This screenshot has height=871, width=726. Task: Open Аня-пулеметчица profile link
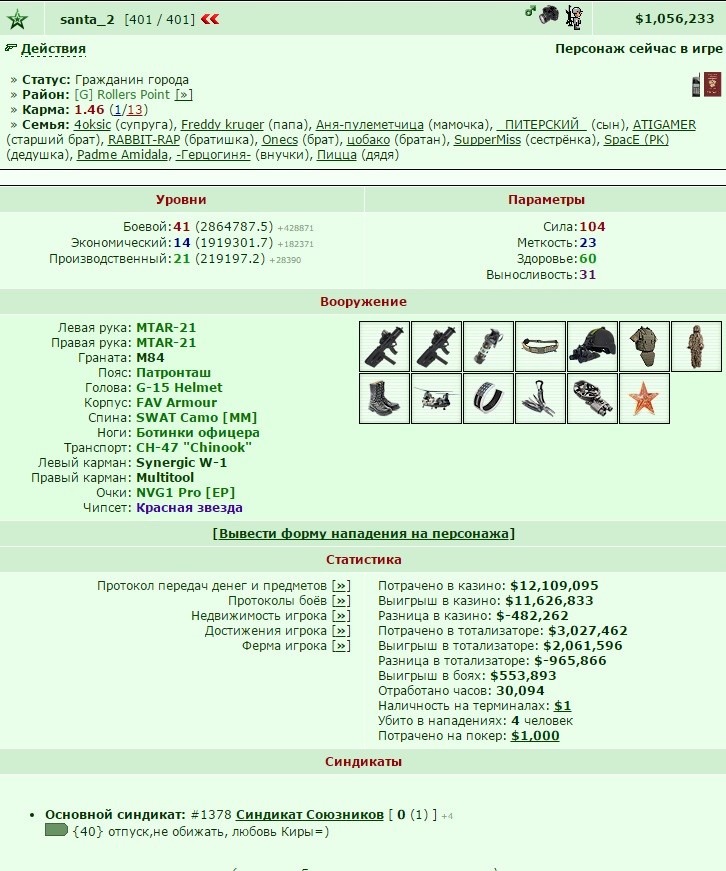[369, 124]
